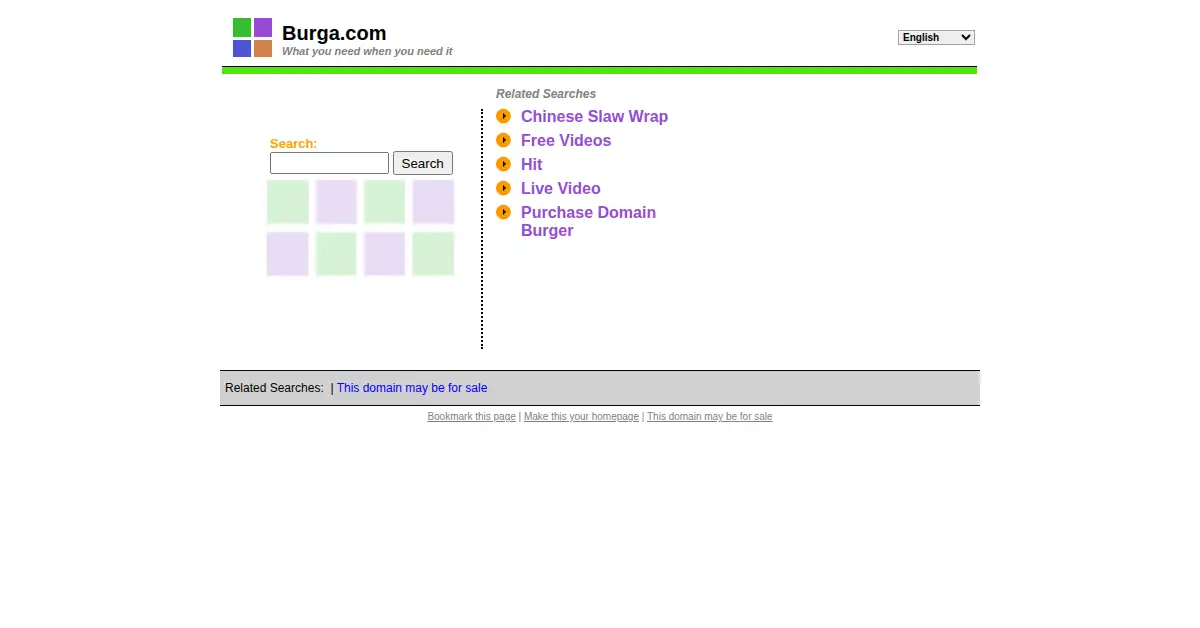The width and height of the screenshot is (1200, 628).
Task: Open the Live Video link
Action: (561, 189)
